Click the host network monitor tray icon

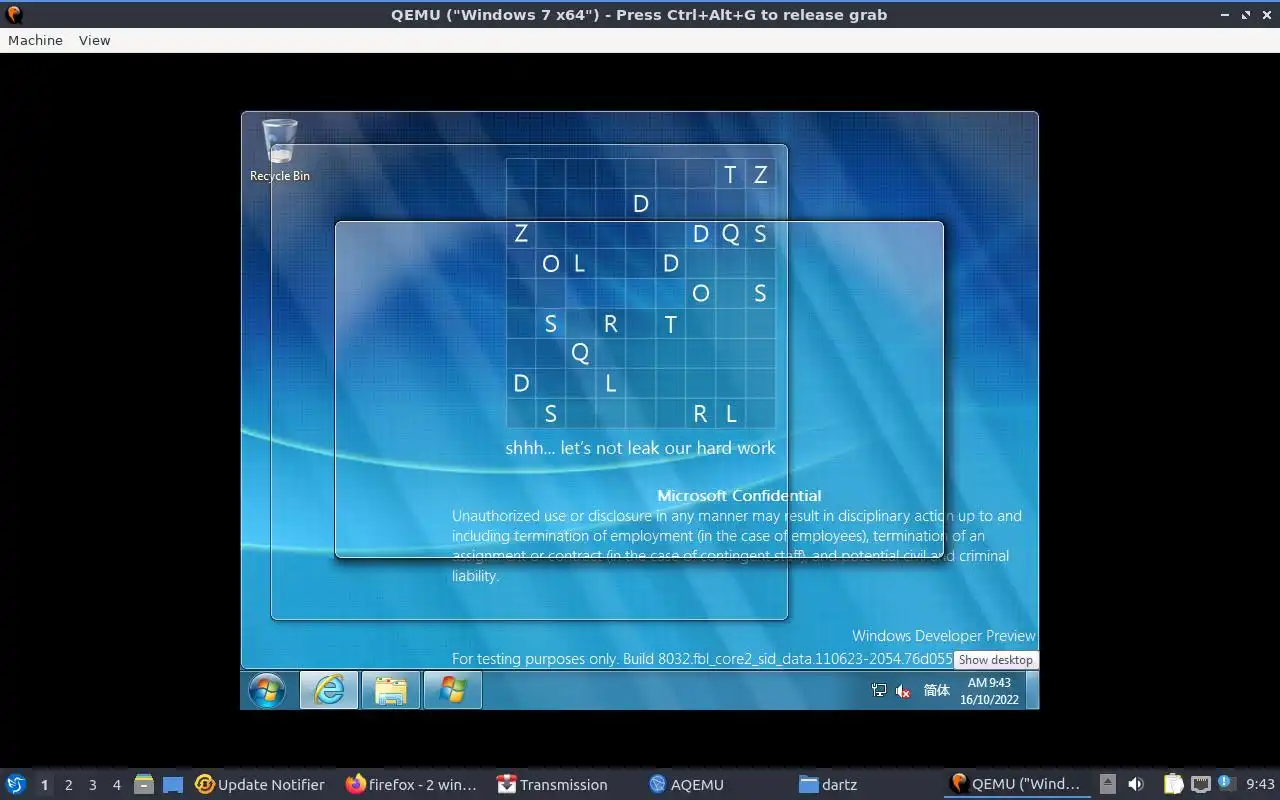1200,784
